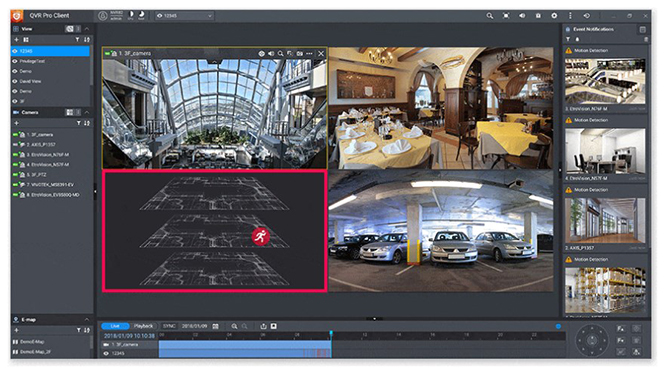Screen dimensions: 665x374
Task: Open settings gear in top toolbar
Action: 554,16
